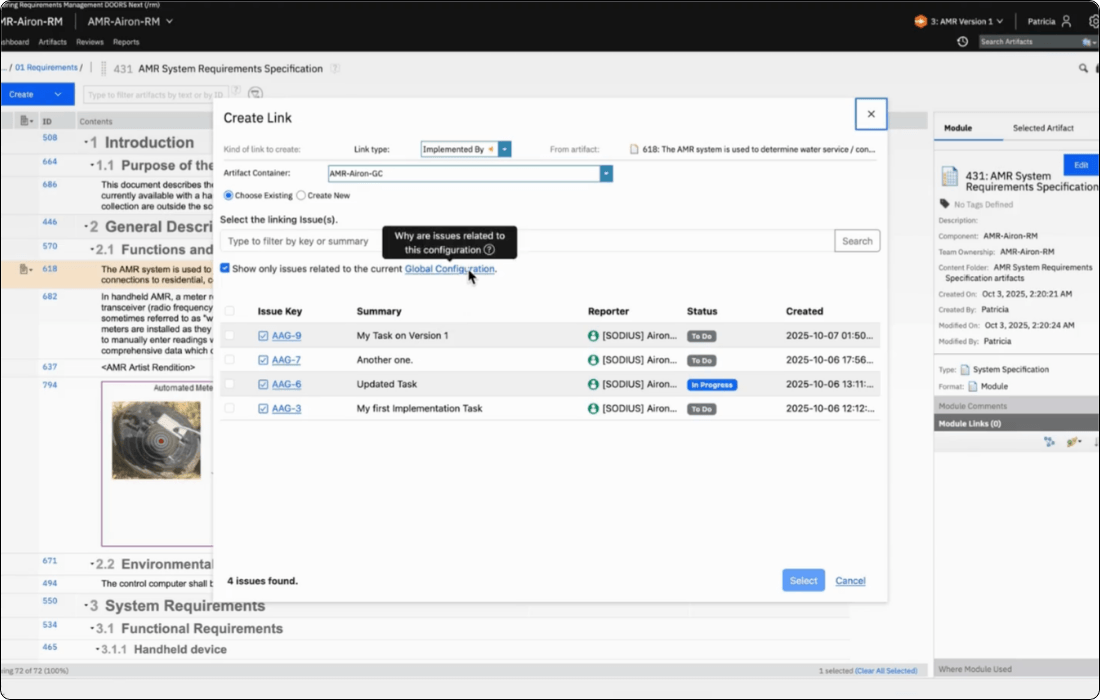Click the help icon in the tooltip
1100x700 pixels.
point(489,250)
